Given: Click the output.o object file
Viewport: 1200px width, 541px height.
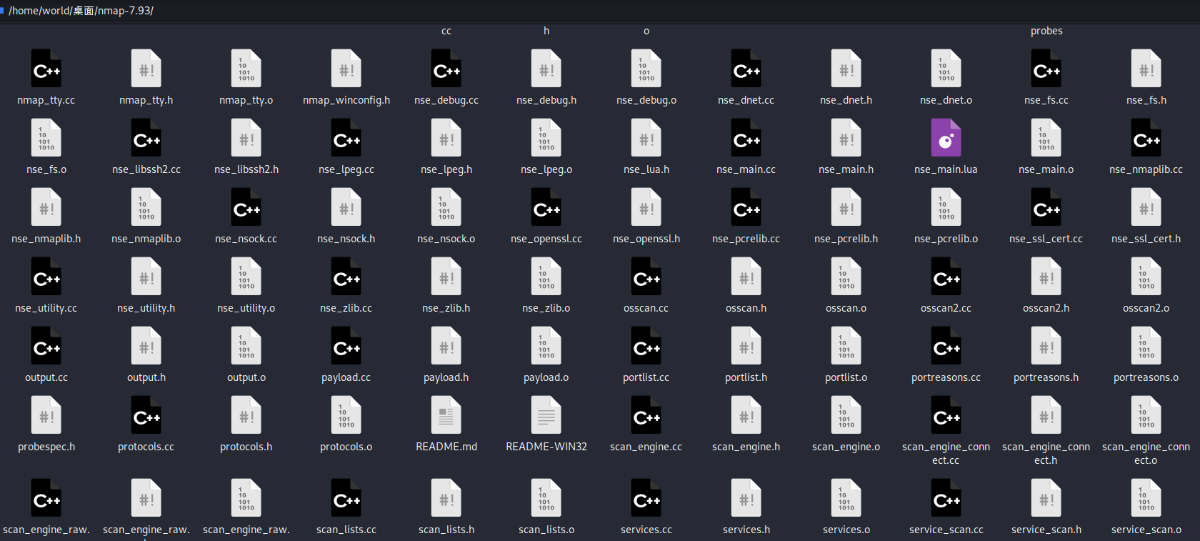Looking at the screenshot, I should pos(246,346).
